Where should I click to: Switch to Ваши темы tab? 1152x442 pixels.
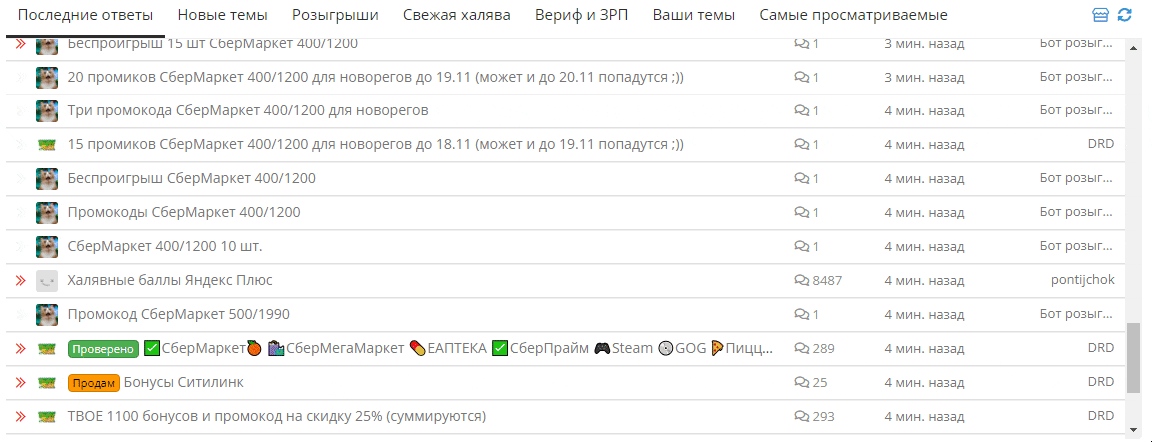(x=694, y=15)
